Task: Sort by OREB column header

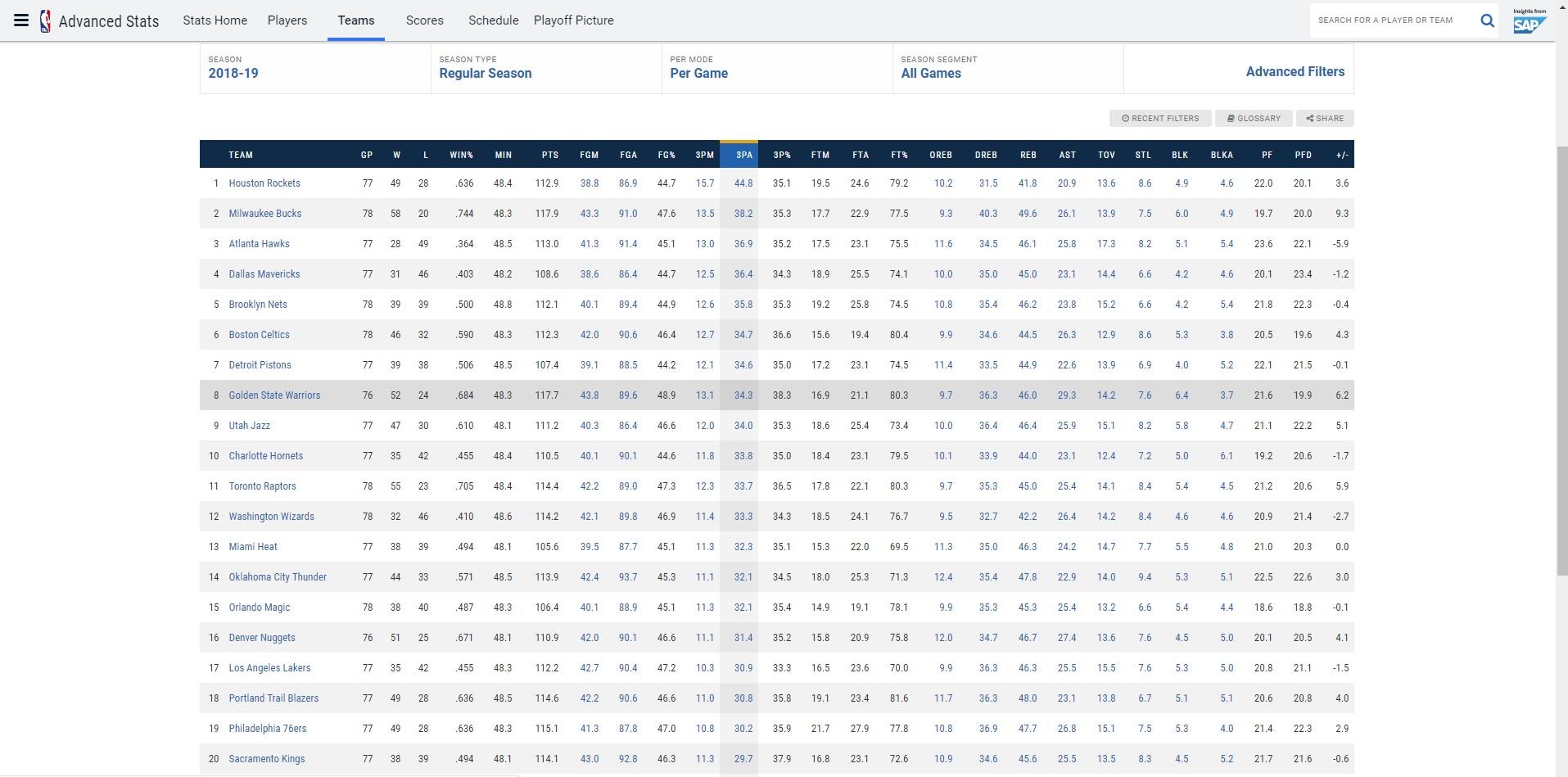Action: (x=941, y=155)
